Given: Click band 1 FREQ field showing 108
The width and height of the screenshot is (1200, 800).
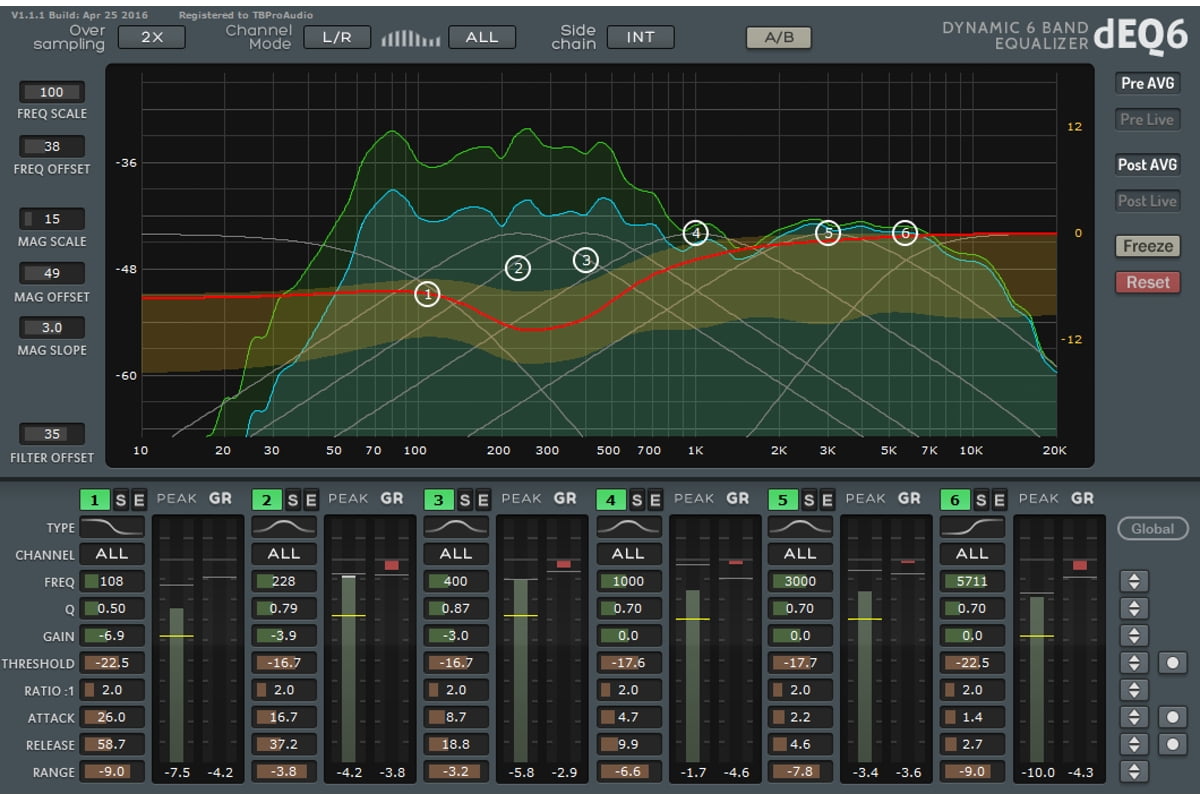Looking at the screenshot, I should [x=112, y=581].
